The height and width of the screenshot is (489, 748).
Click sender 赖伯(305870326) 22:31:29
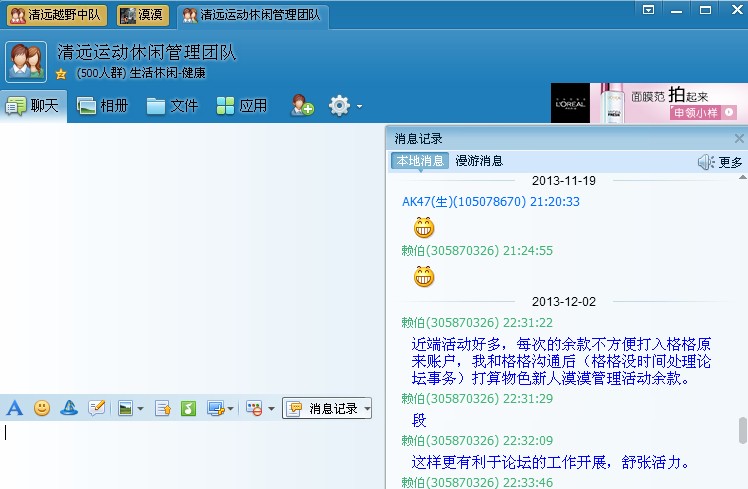point(477,399)
